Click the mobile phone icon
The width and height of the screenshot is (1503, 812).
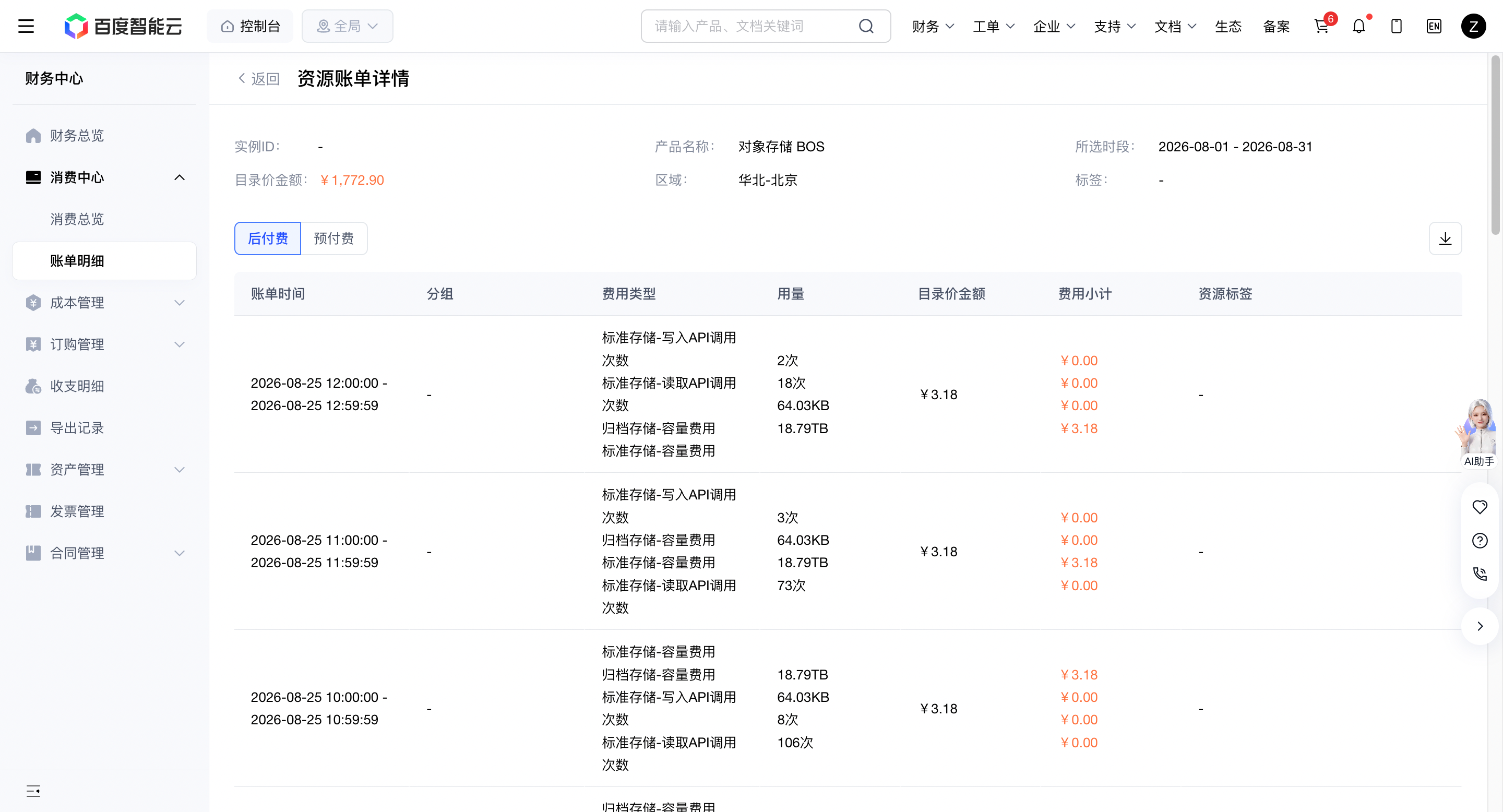click(x=1396, y=26)
